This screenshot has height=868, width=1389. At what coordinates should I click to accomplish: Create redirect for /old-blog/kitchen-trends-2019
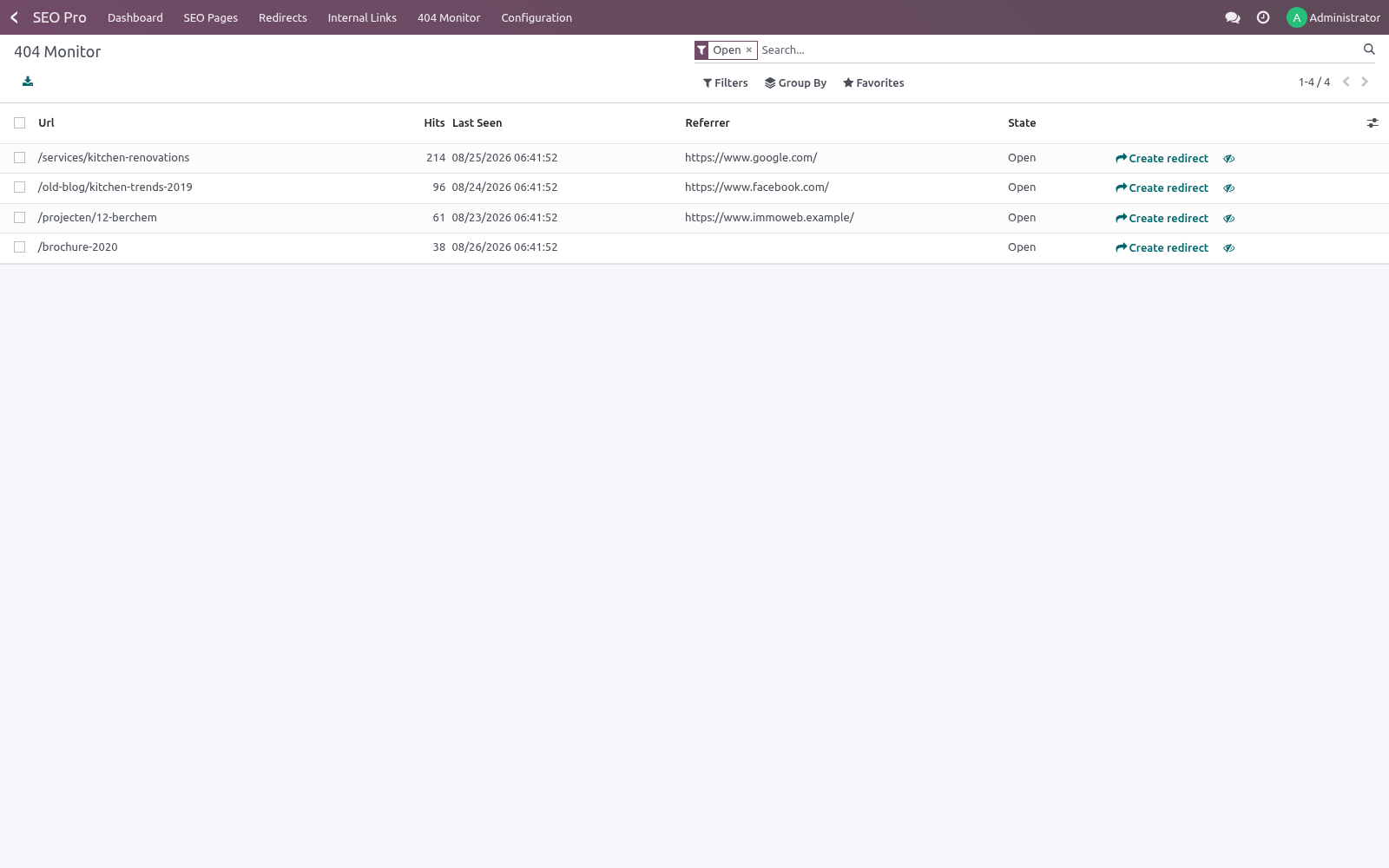click(x=1162, y=188)
